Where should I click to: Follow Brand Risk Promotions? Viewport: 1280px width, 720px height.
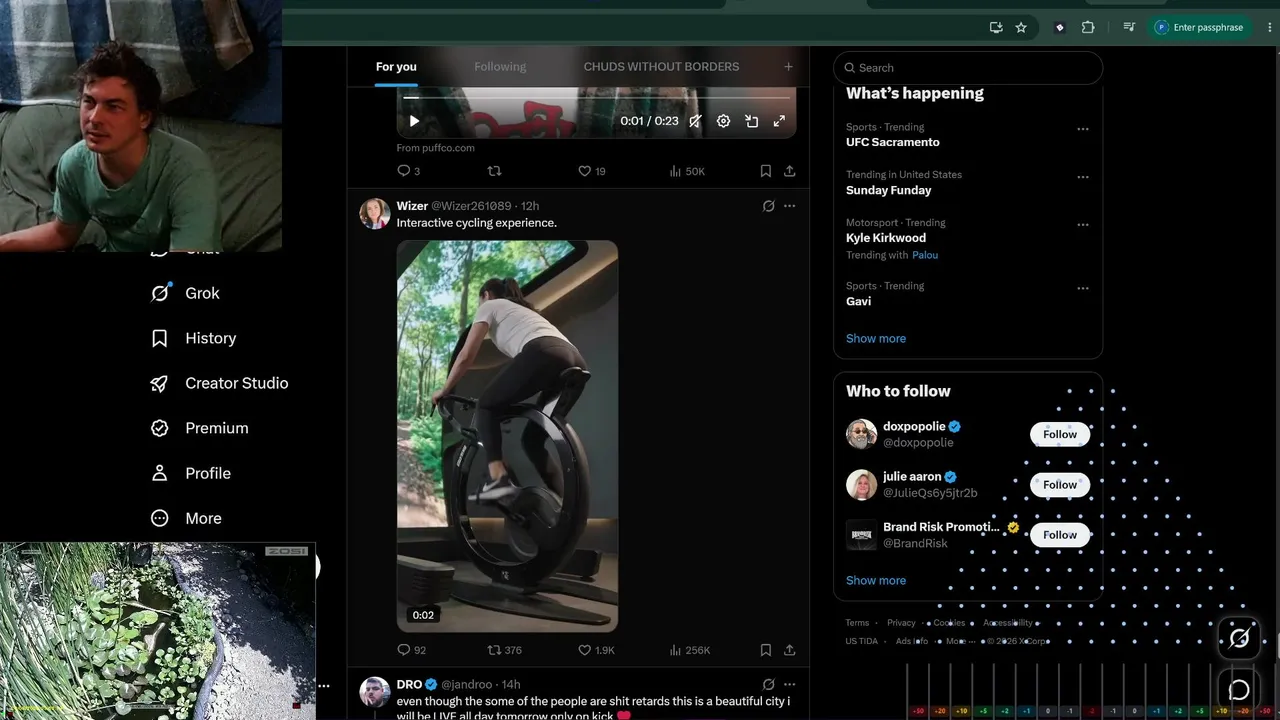coord(1060,535)
